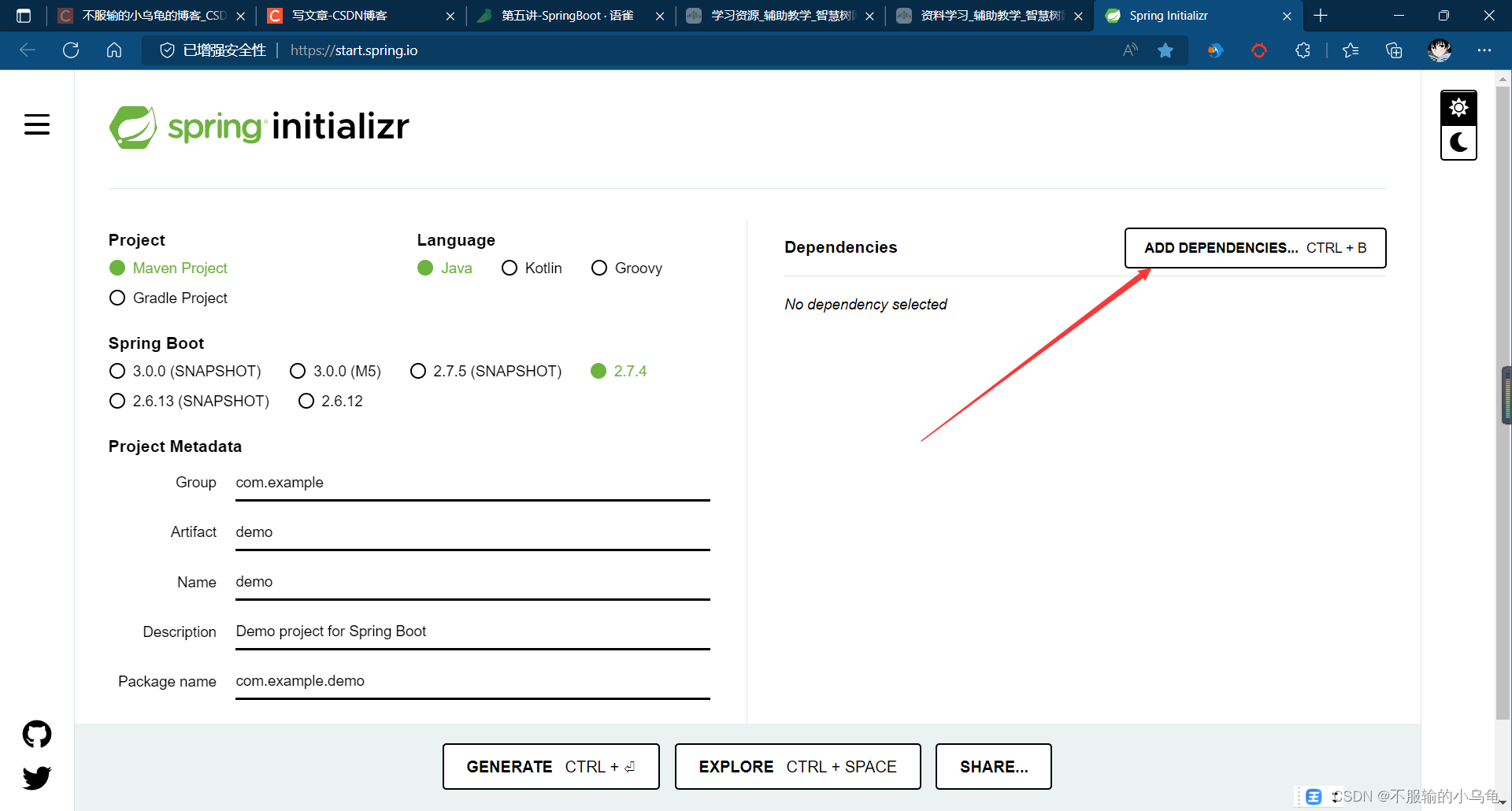
Task: Click the page vertical scrollbar
Action: pos(1503,402)
